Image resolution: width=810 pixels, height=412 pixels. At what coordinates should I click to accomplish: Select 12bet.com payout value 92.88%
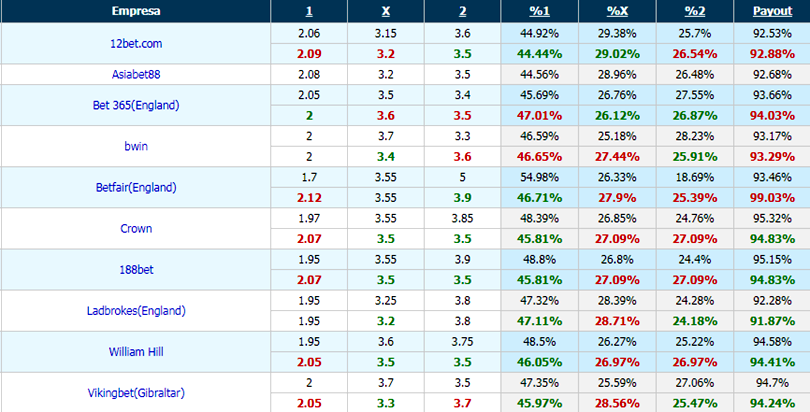772,54
